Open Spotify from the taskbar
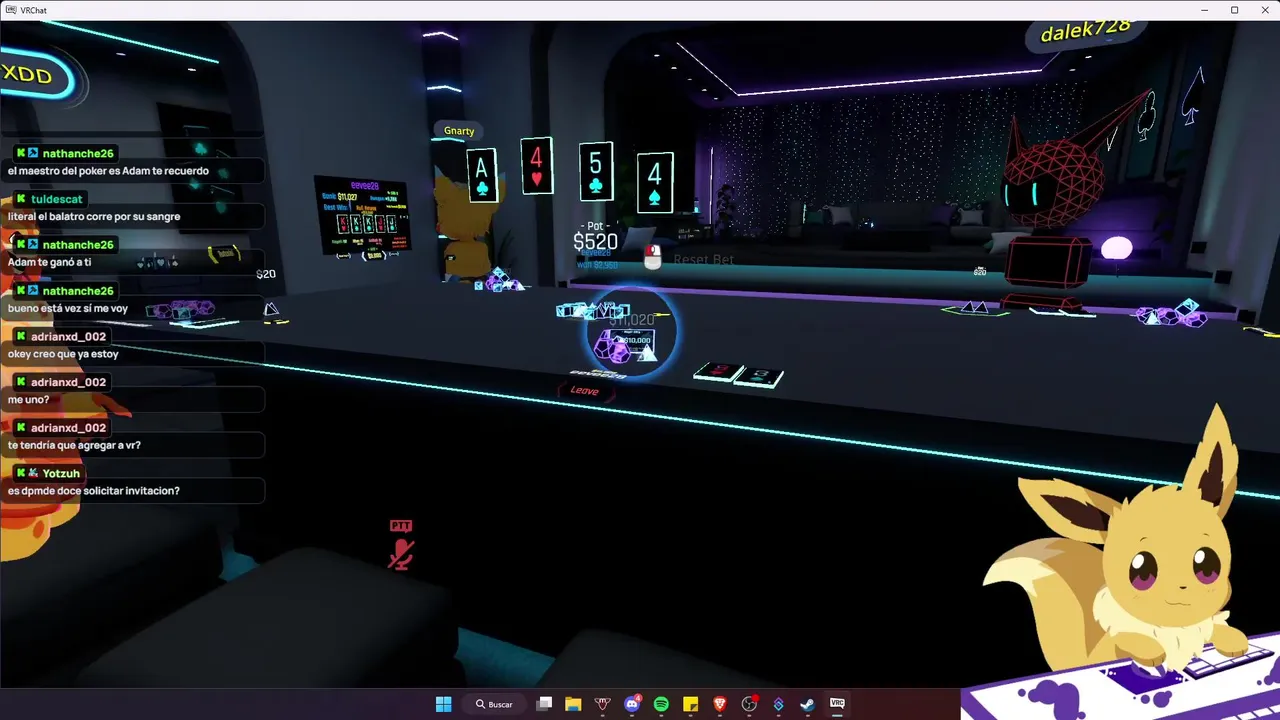The image size is (1280, 720). (x=661, y=704)
